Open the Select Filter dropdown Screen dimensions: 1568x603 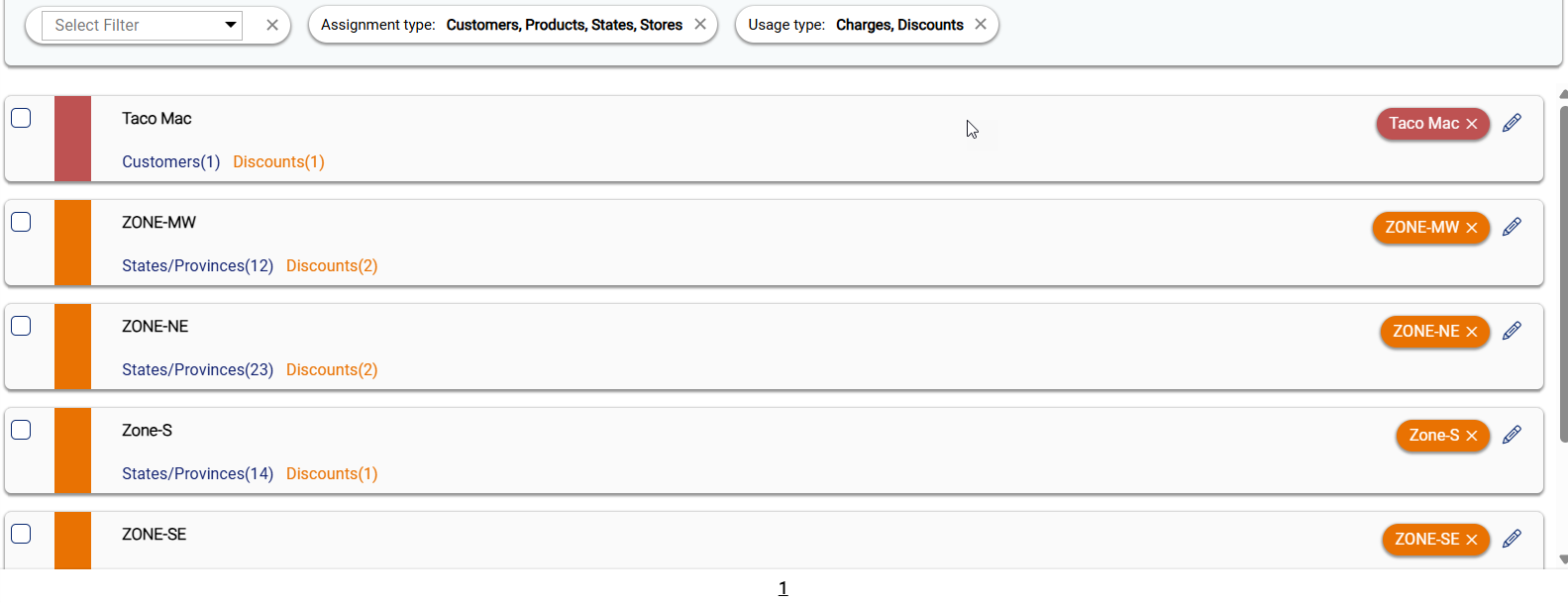click(x=142, y=25)
